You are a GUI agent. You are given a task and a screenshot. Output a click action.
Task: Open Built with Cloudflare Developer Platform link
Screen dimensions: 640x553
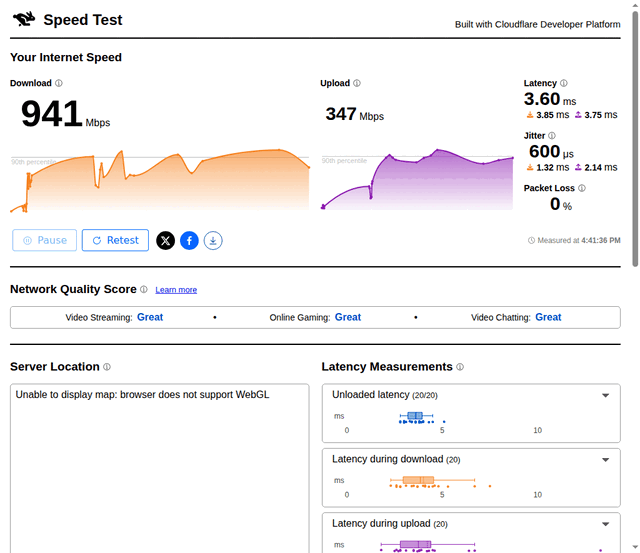point(538,24)
